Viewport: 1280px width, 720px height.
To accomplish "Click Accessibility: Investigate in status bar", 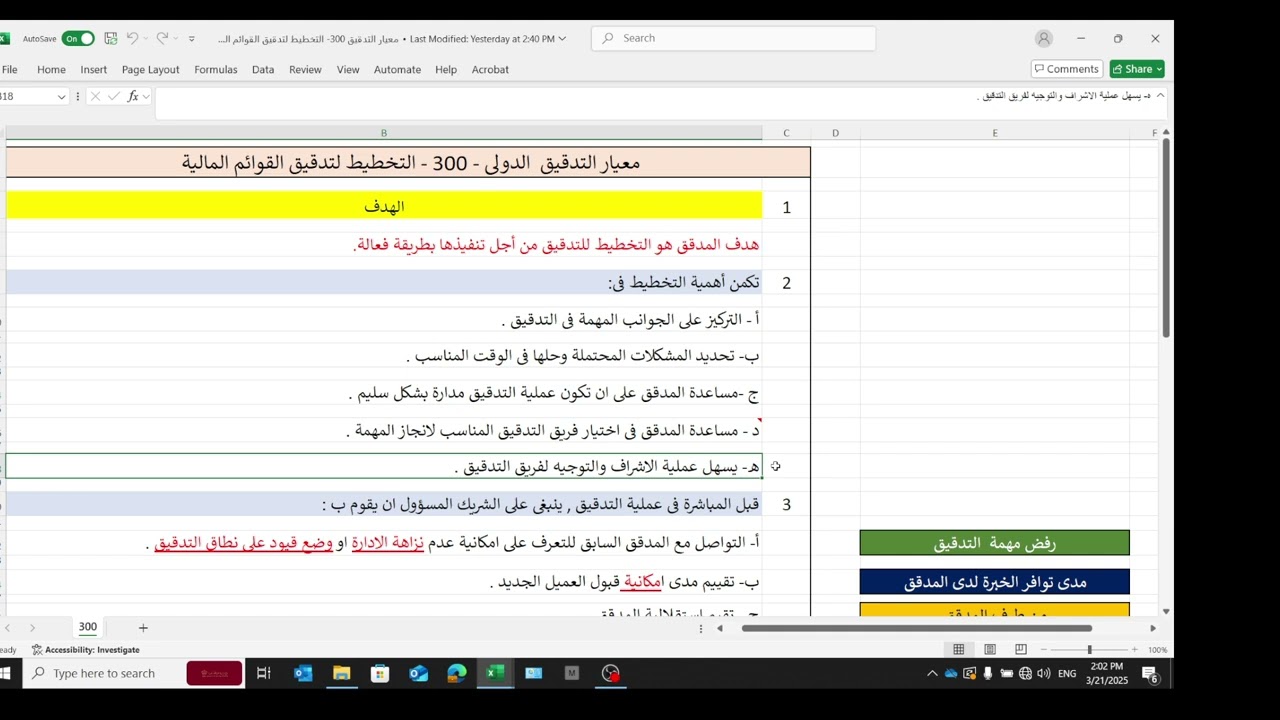I will pos(86,650).
